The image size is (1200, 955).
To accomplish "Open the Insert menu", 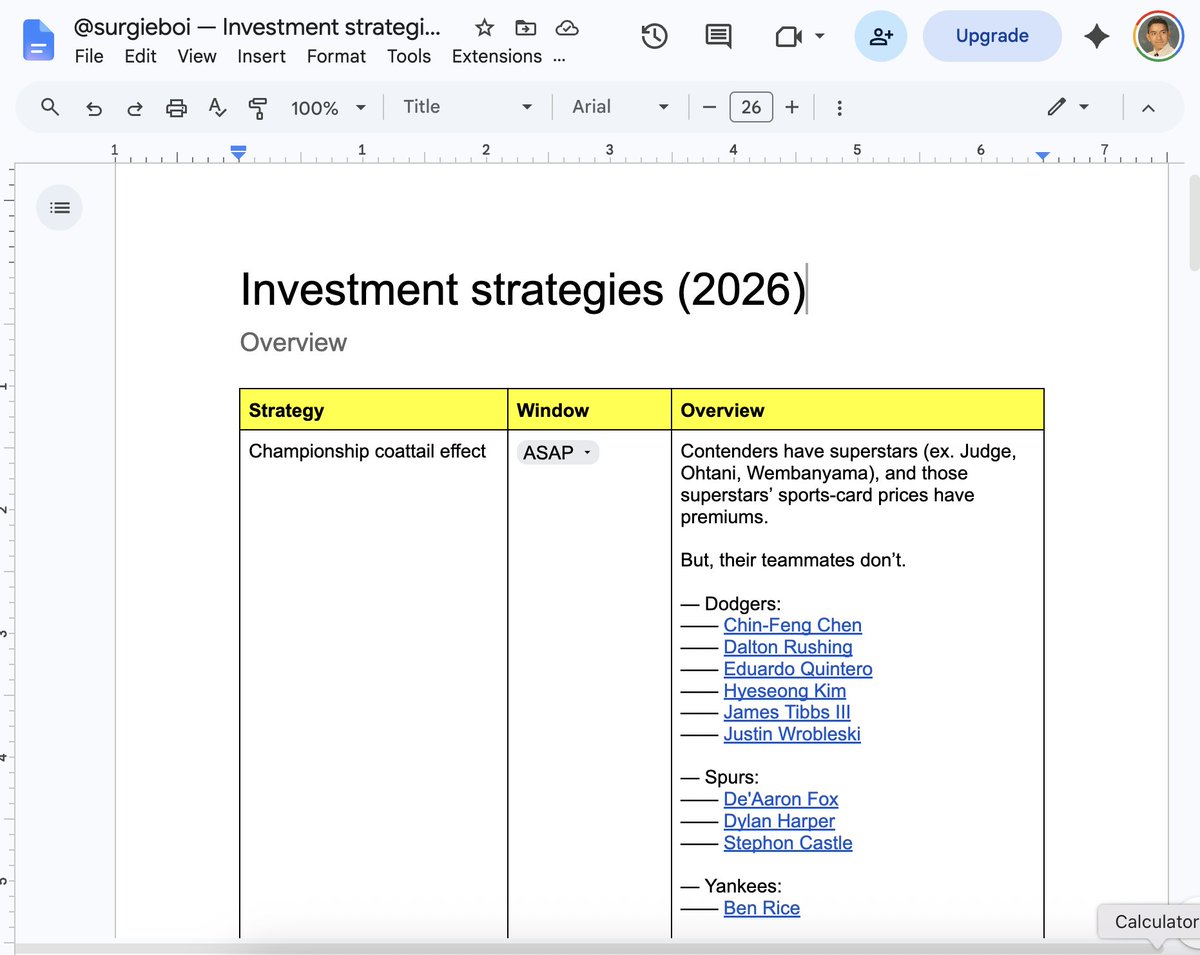I will point(262,56).
